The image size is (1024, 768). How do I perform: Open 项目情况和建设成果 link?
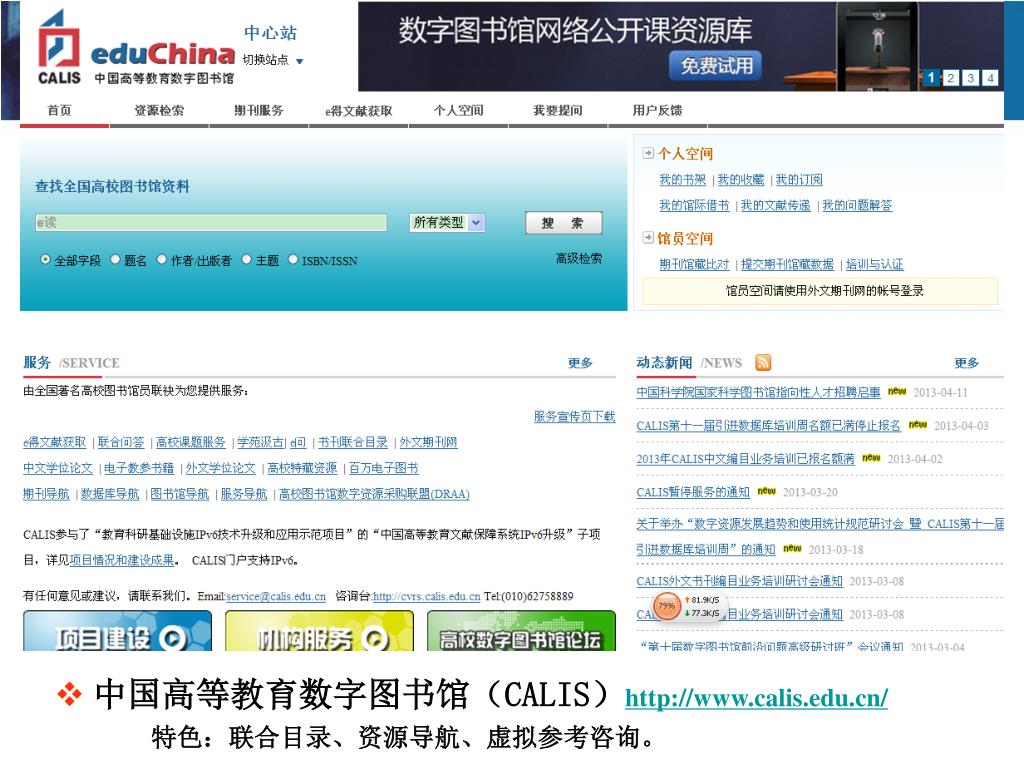coord(122,560)
